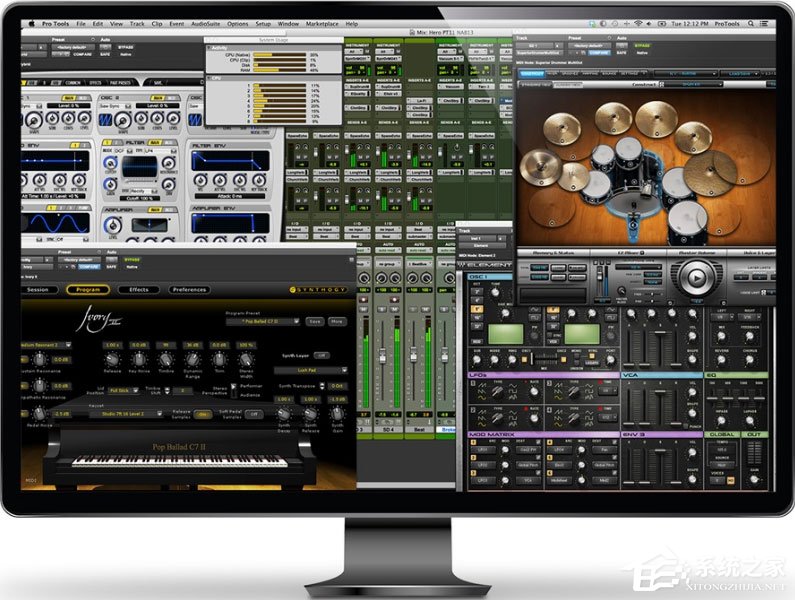795x600 pixels.
Task: Click the Apple logo menu icon
Action: [31, 23]
